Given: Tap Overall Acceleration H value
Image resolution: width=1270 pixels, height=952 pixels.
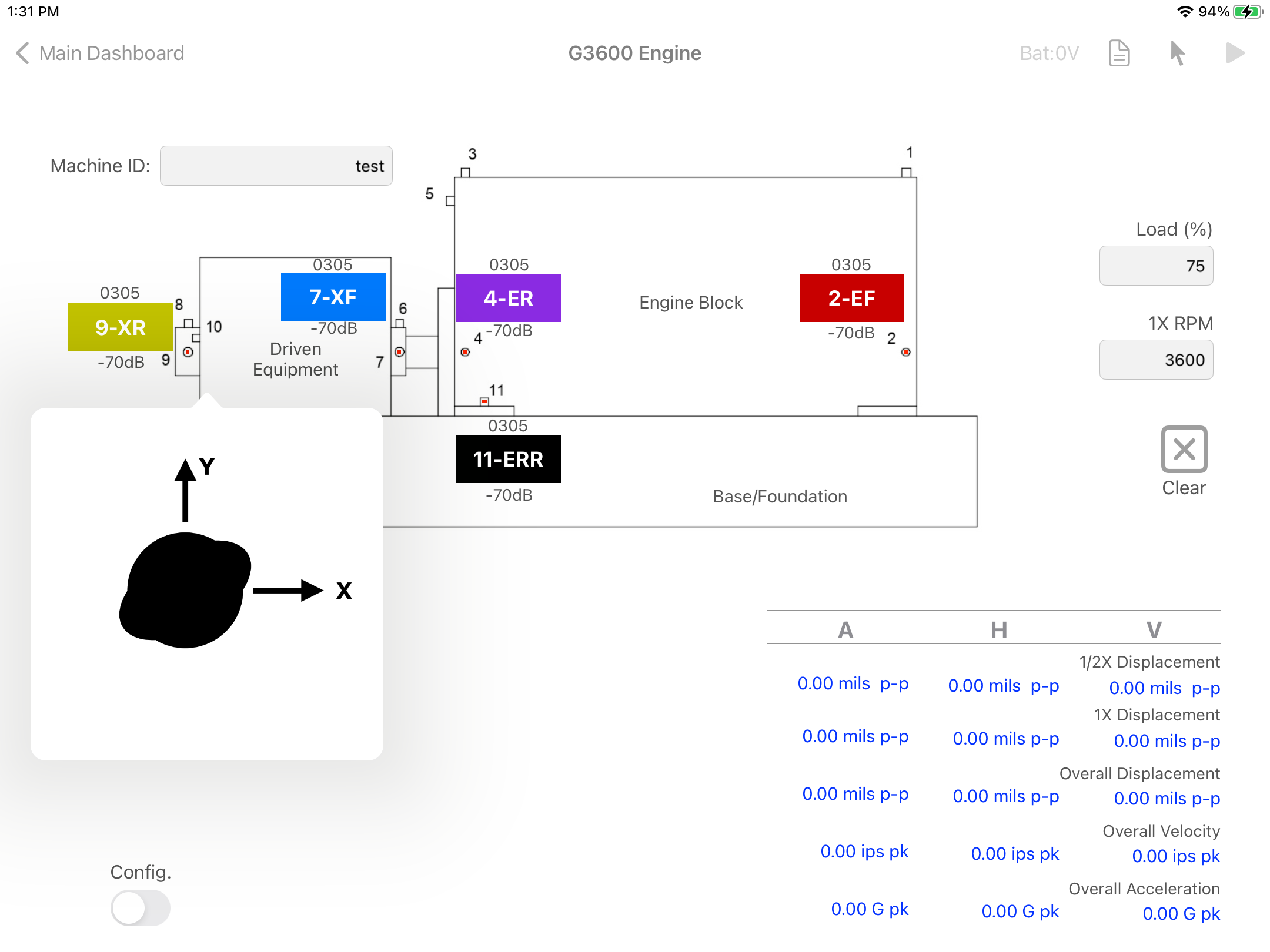Looking at the screenshot, I should click(x=1021, y=911).
